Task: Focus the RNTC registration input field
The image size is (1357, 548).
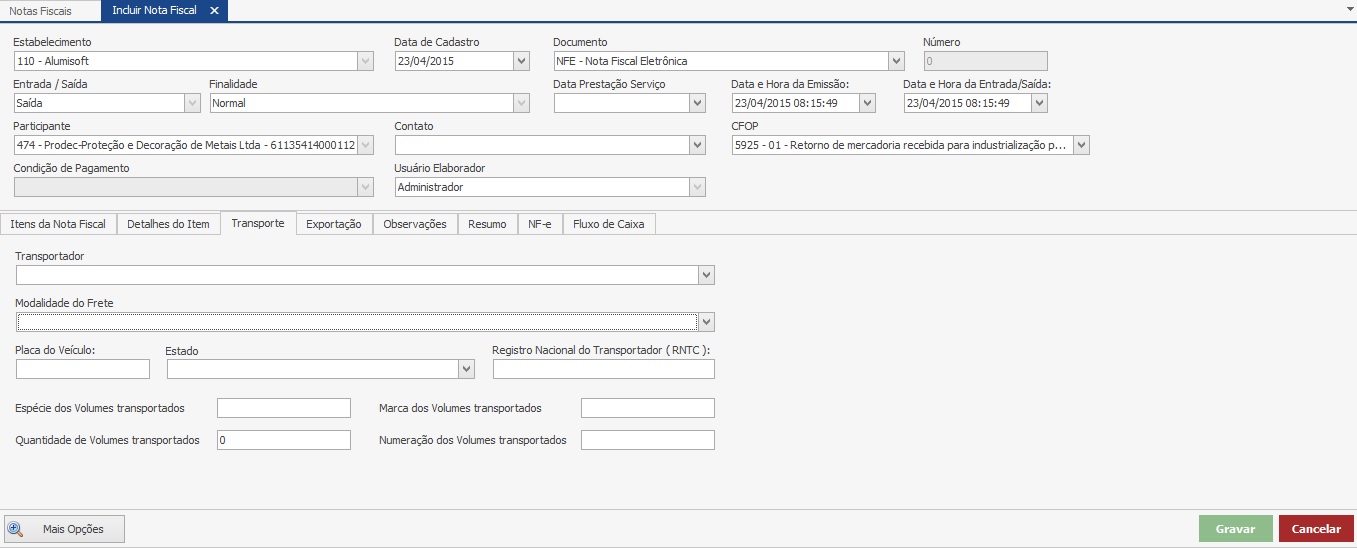Action: [x=603, y=369]
